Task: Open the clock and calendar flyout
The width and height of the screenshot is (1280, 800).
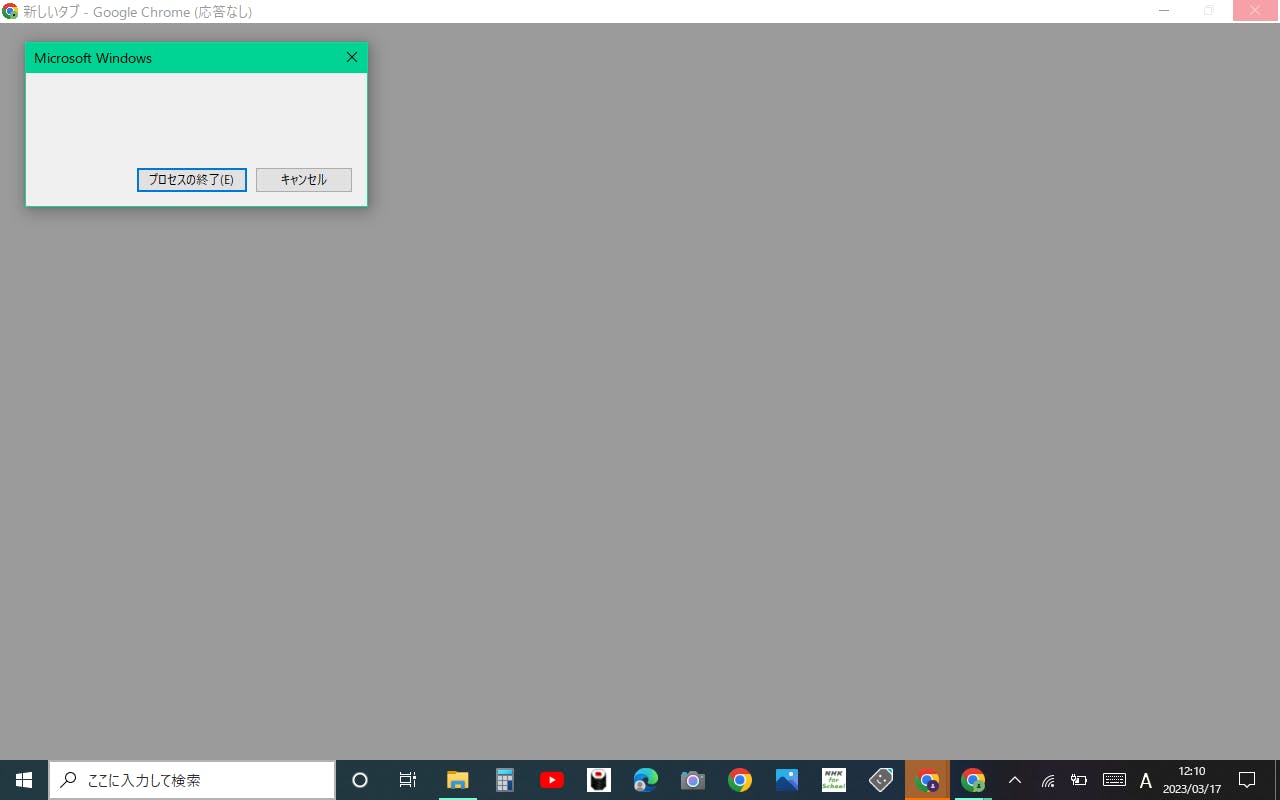Action: [1191, 780]
